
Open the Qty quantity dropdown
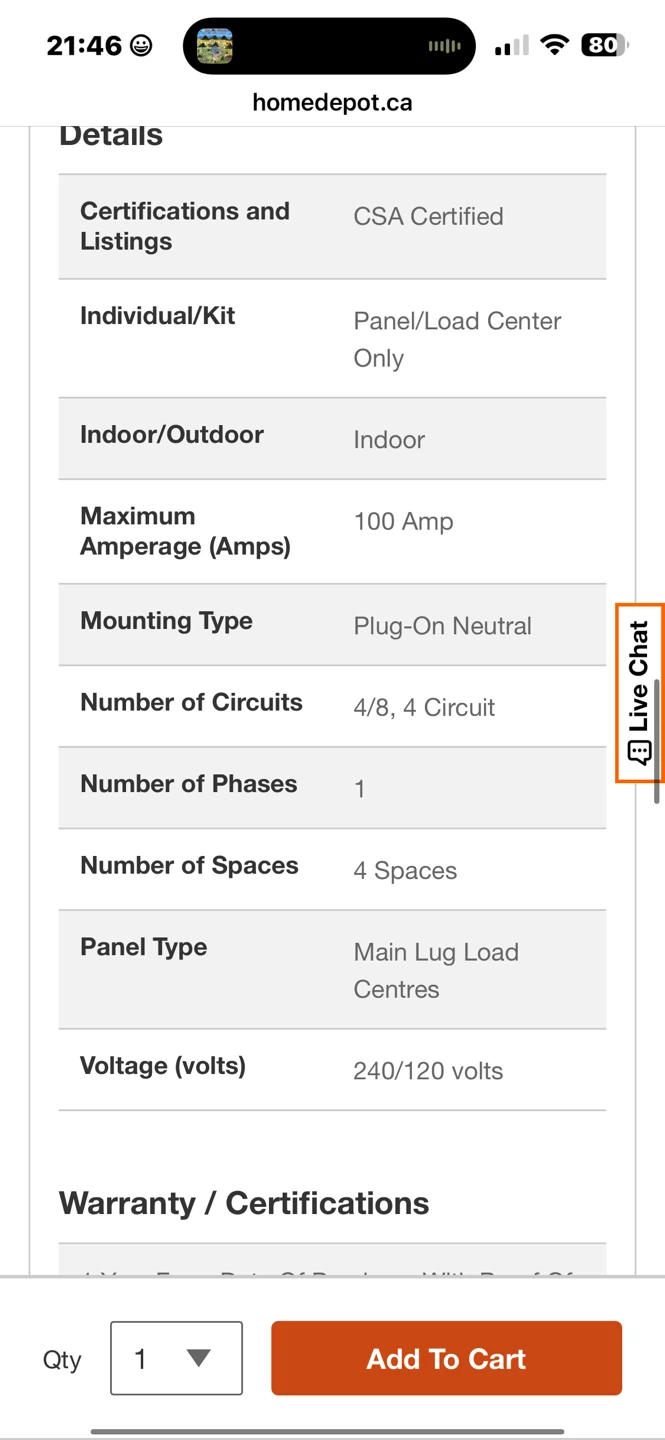tap(176, 1358)
